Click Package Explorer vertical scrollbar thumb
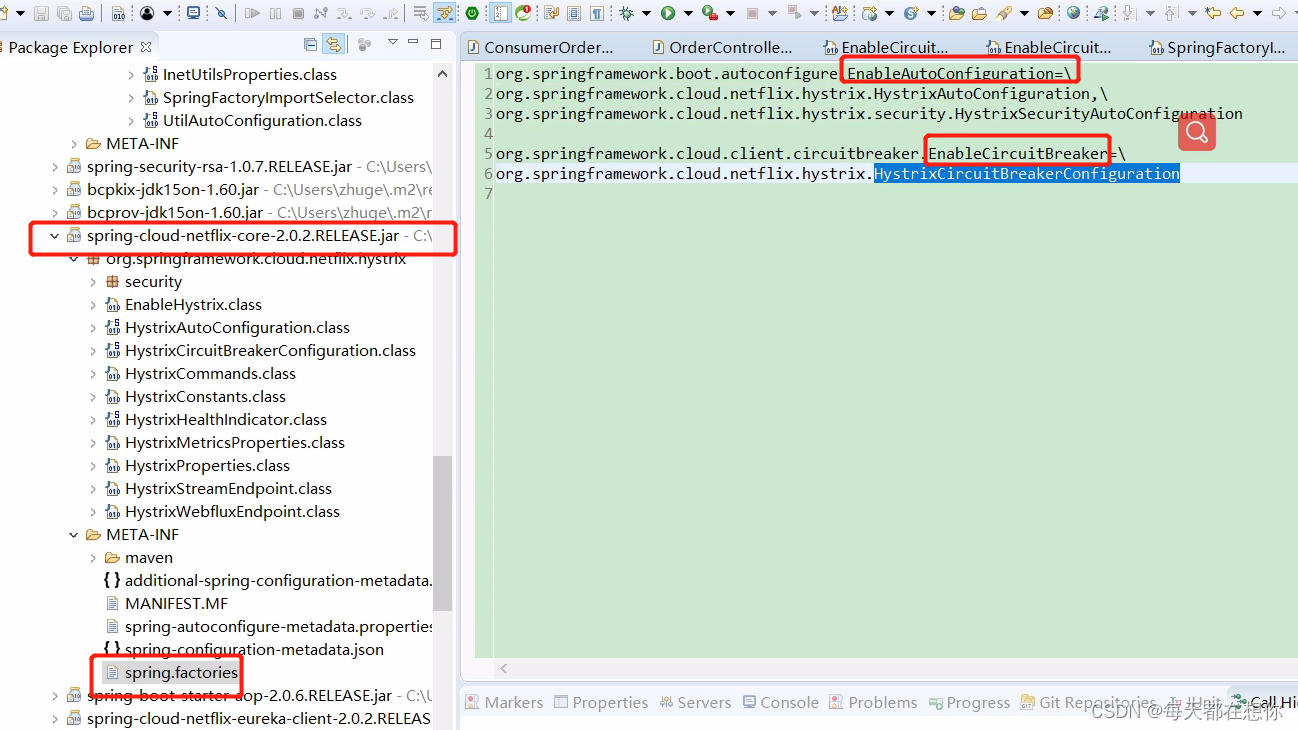The height and width of the screenshot is (730, 1298). point(442,532)
